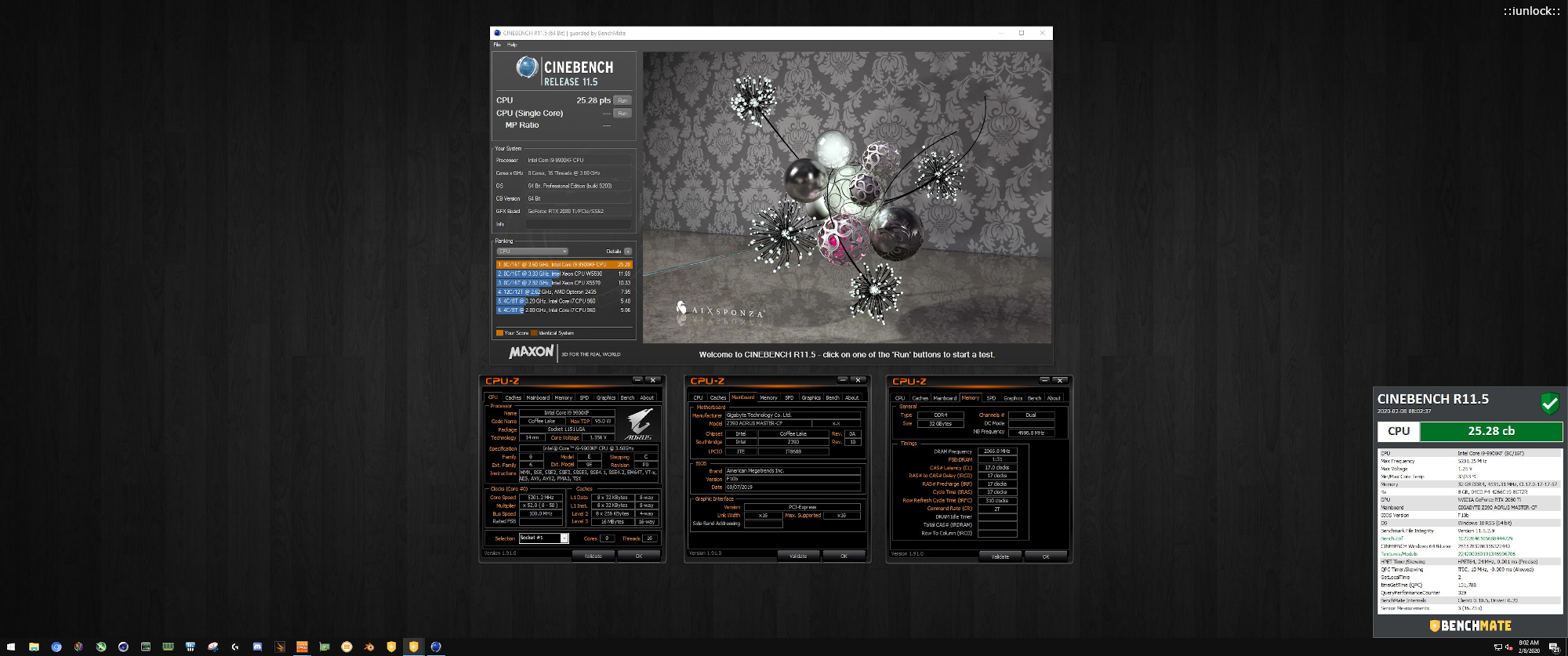Launch the blue circular browser taskbar icon
This screenshot has width=1568, height=656.
click(56, 647)
